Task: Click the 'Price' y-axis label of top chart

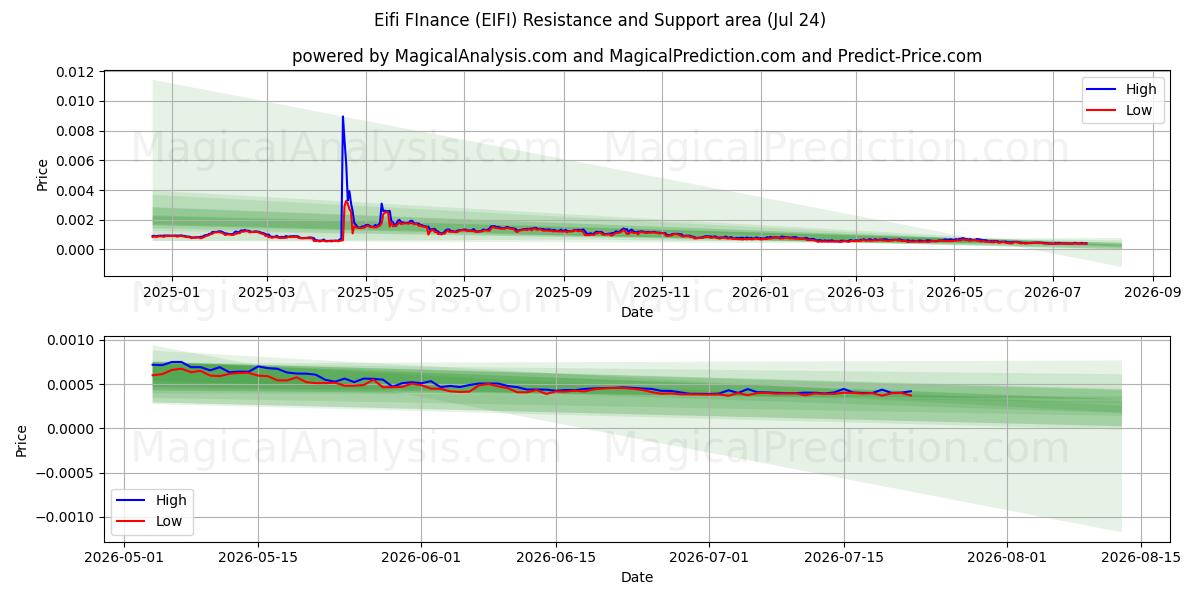Action: tap(42, 174)
